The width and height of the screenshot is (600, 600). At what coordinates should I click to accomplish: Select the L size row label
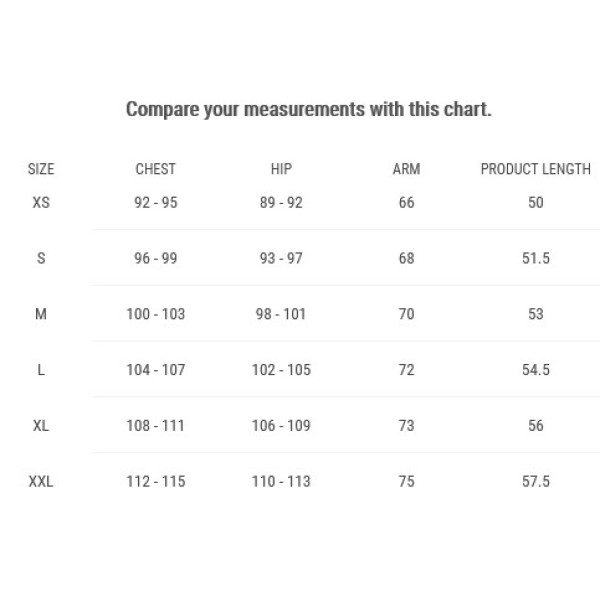tap(41, 370)
